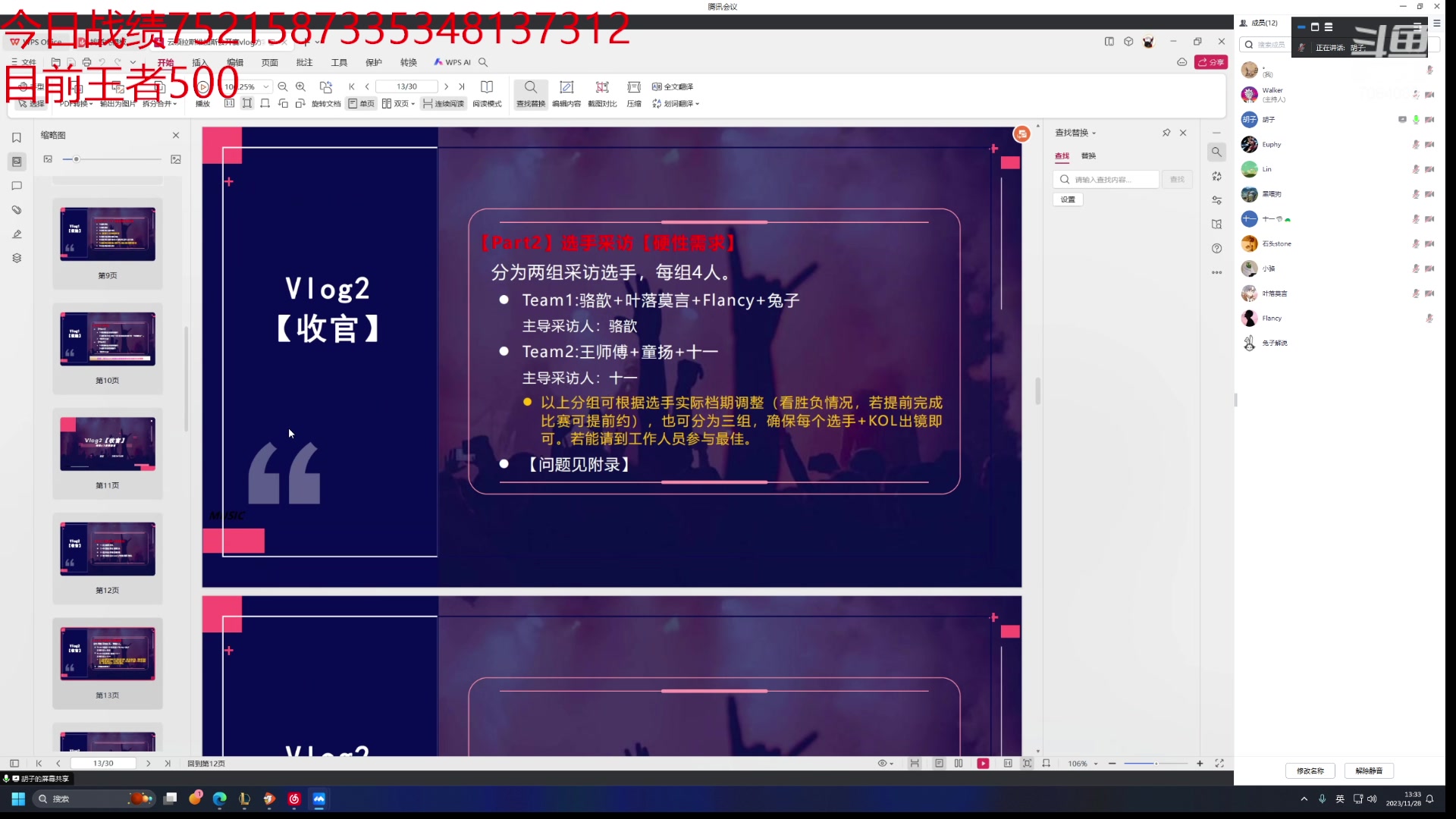Viewport: 1456px width, 819px height.
Task: Toggle 石头stone's microphone icon
Action: (1416, 244)
